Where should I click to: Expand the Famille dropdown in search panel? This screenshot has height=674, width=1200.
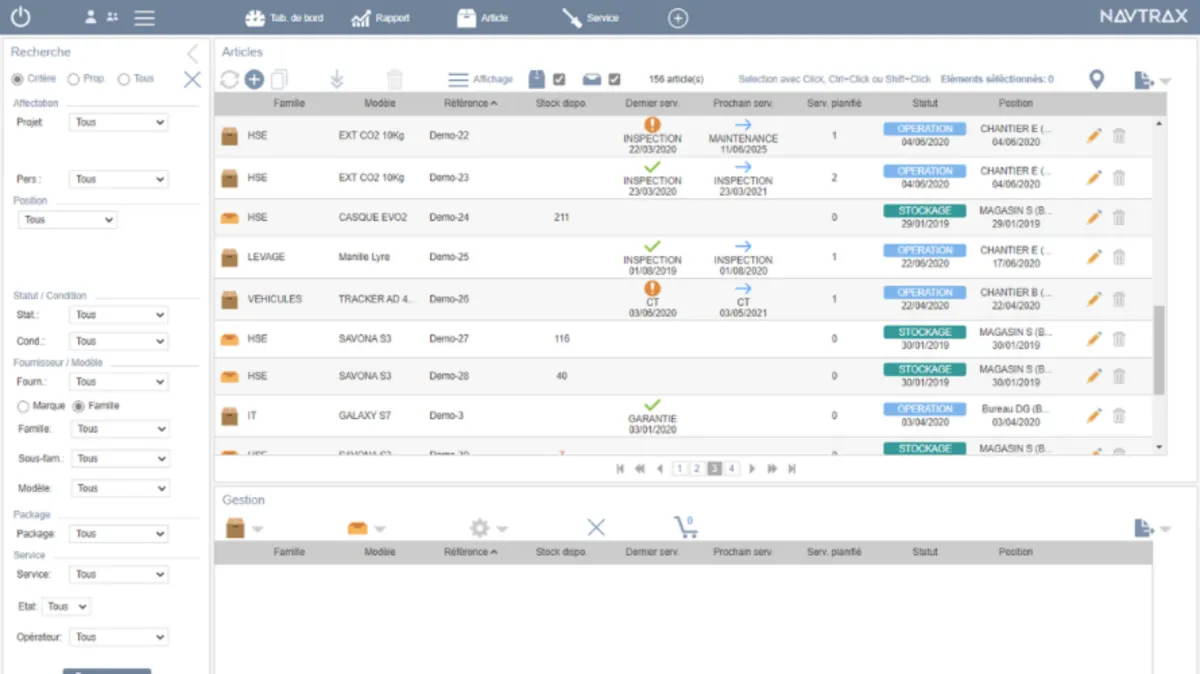pos(120,429)
